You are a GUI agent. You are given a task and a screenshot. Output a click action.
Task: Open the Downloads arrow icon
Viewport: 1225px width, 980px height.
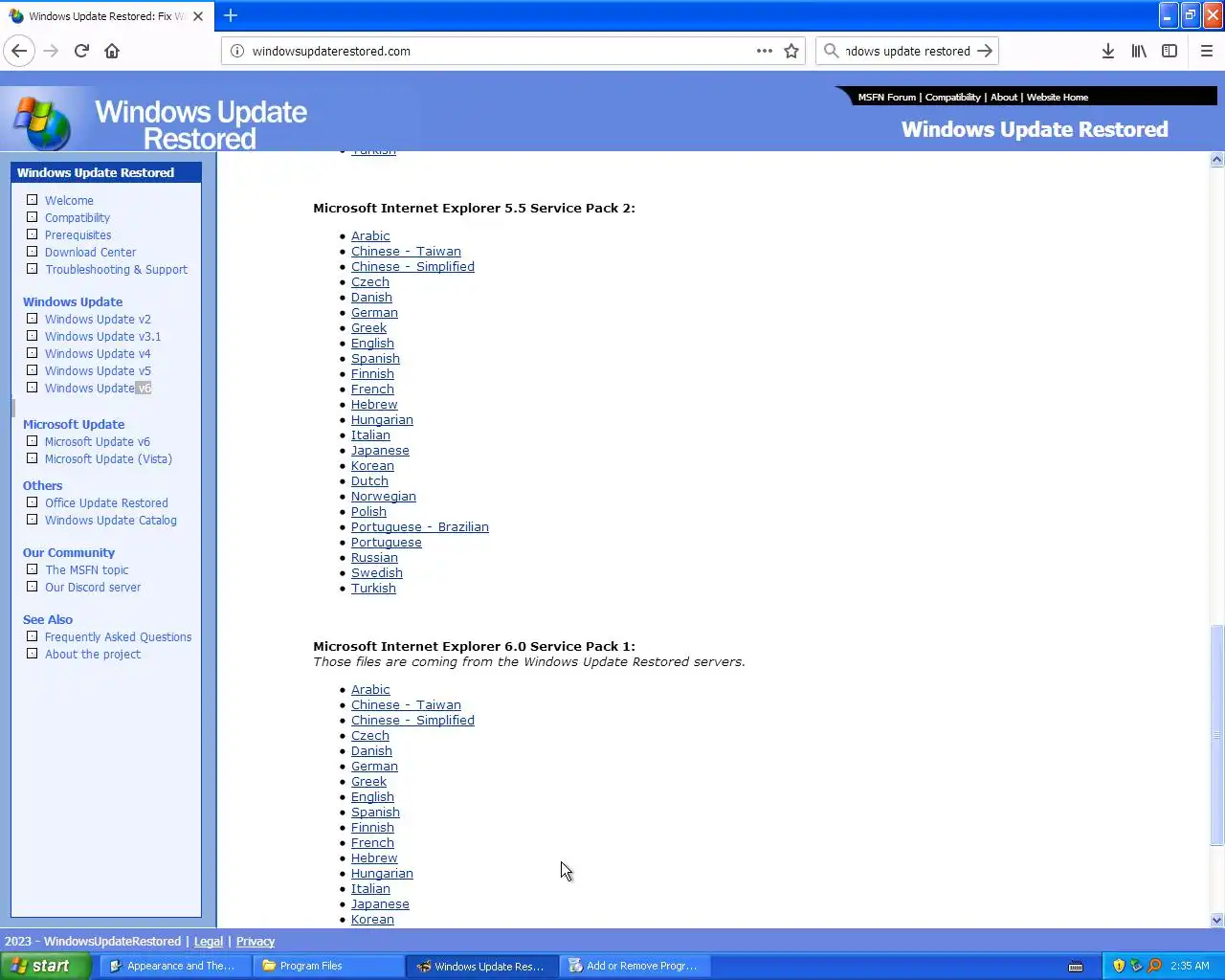(1108, 51)
